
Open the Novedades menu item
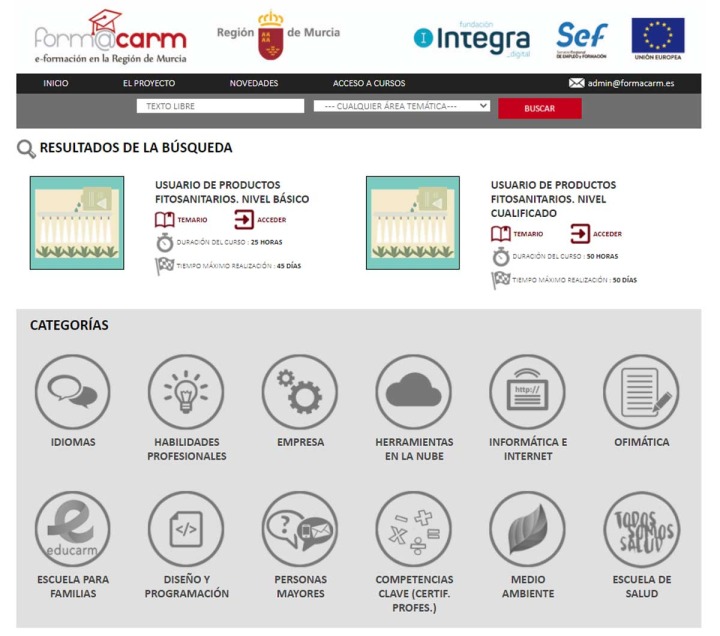[x=254, y=83]
